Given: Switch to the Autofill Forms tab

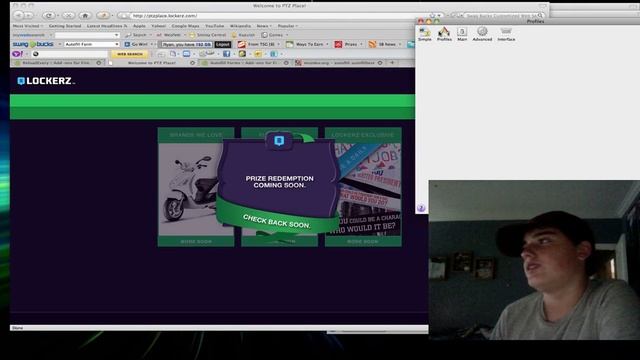Looking at the screenshot, I should [x=243, y=63].
